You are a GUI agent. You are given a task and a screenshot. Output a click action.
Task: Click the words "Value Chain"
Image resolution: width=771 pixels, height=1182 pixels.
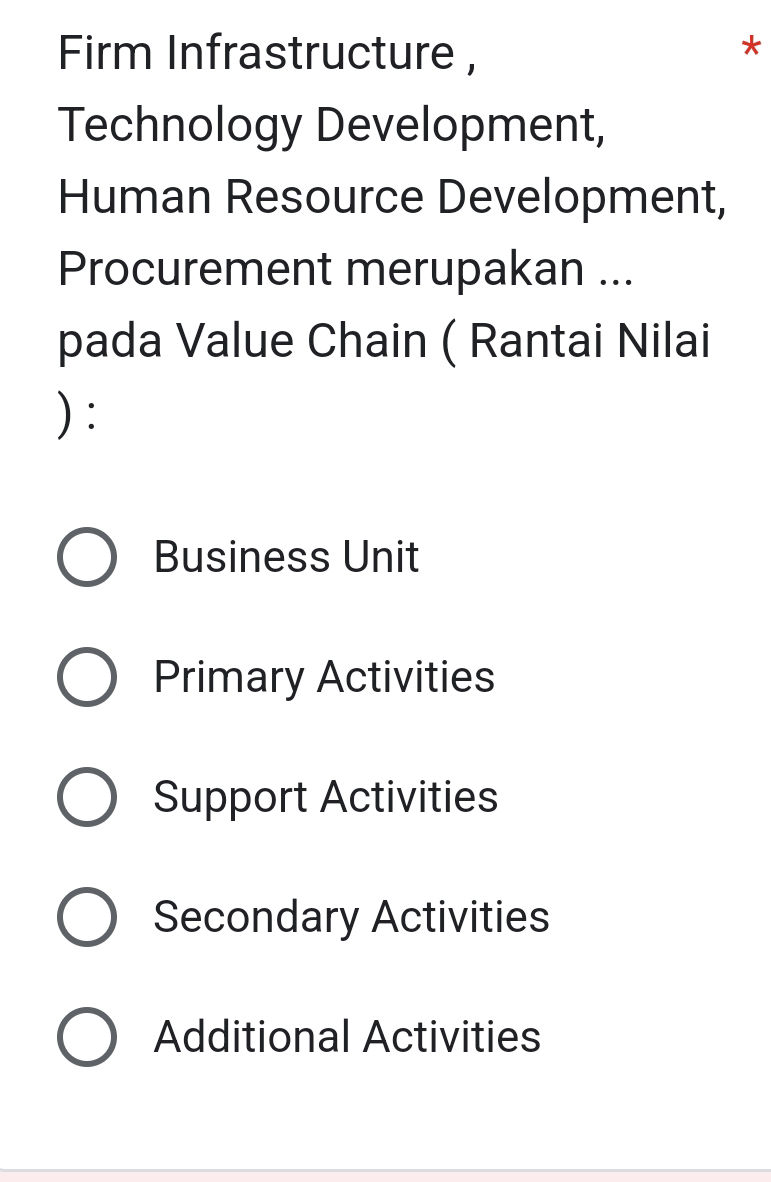(x=301, y=340)
